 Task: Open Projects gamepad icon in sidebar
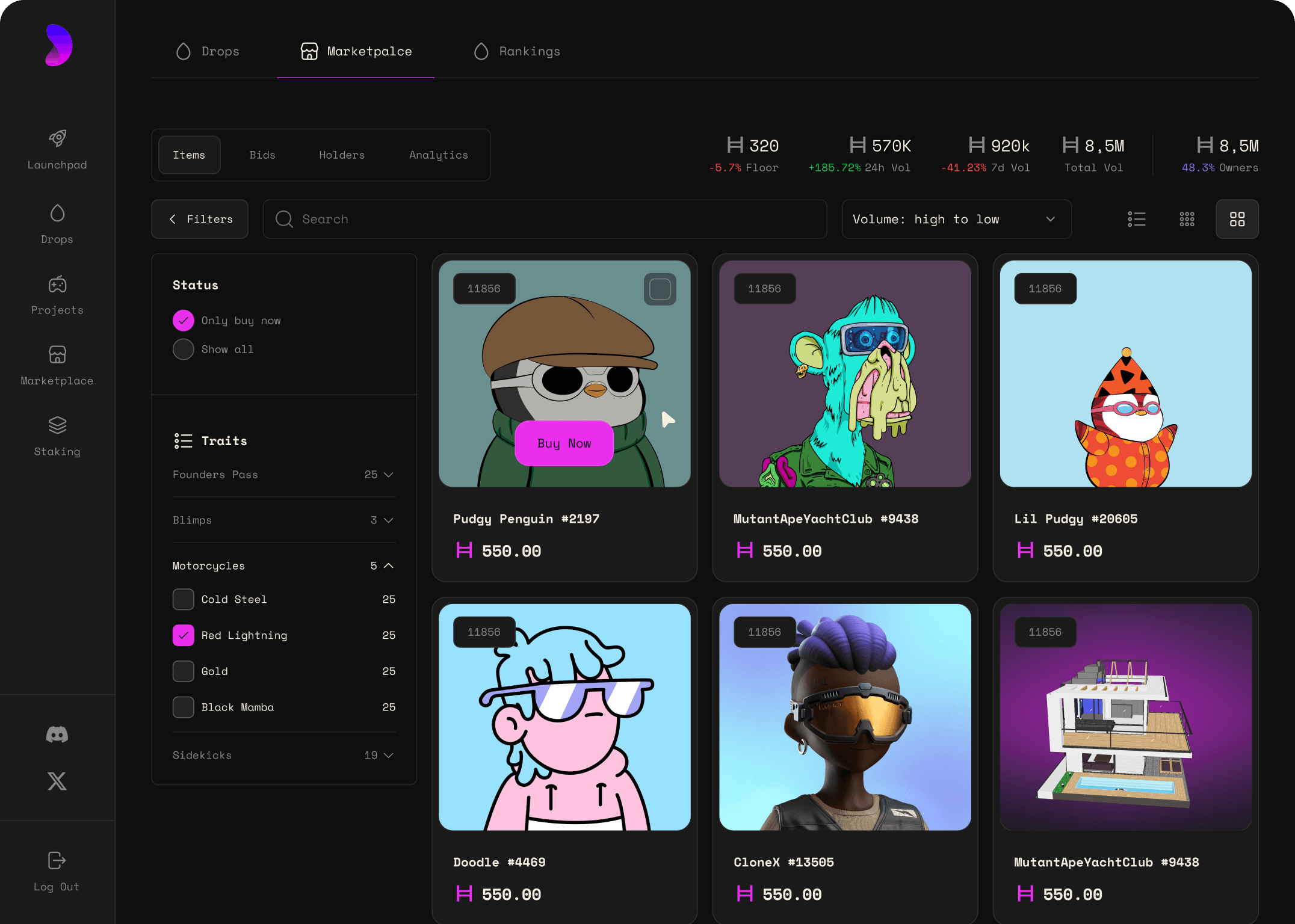57,284
